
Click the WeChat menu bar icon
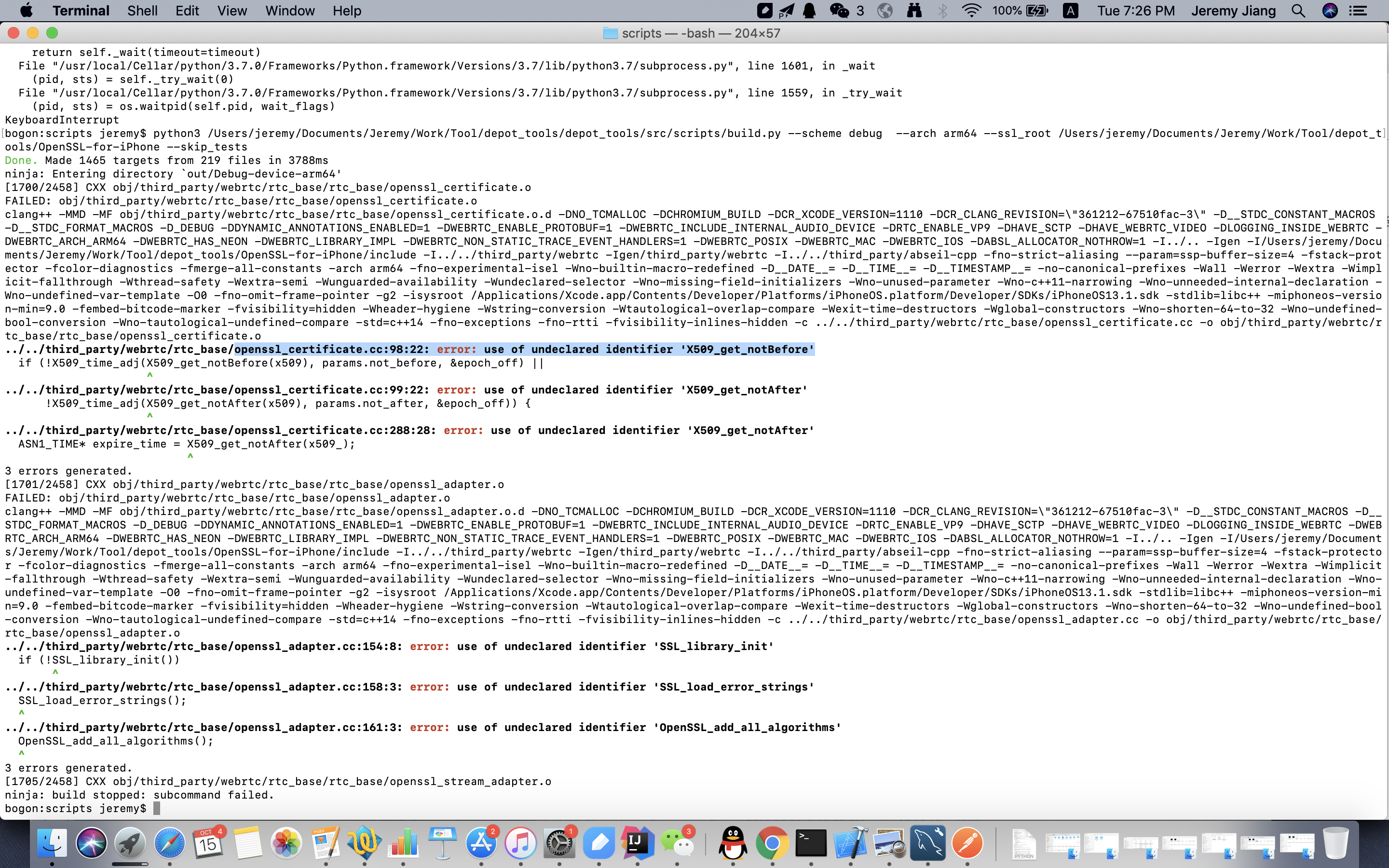(840, 11)
